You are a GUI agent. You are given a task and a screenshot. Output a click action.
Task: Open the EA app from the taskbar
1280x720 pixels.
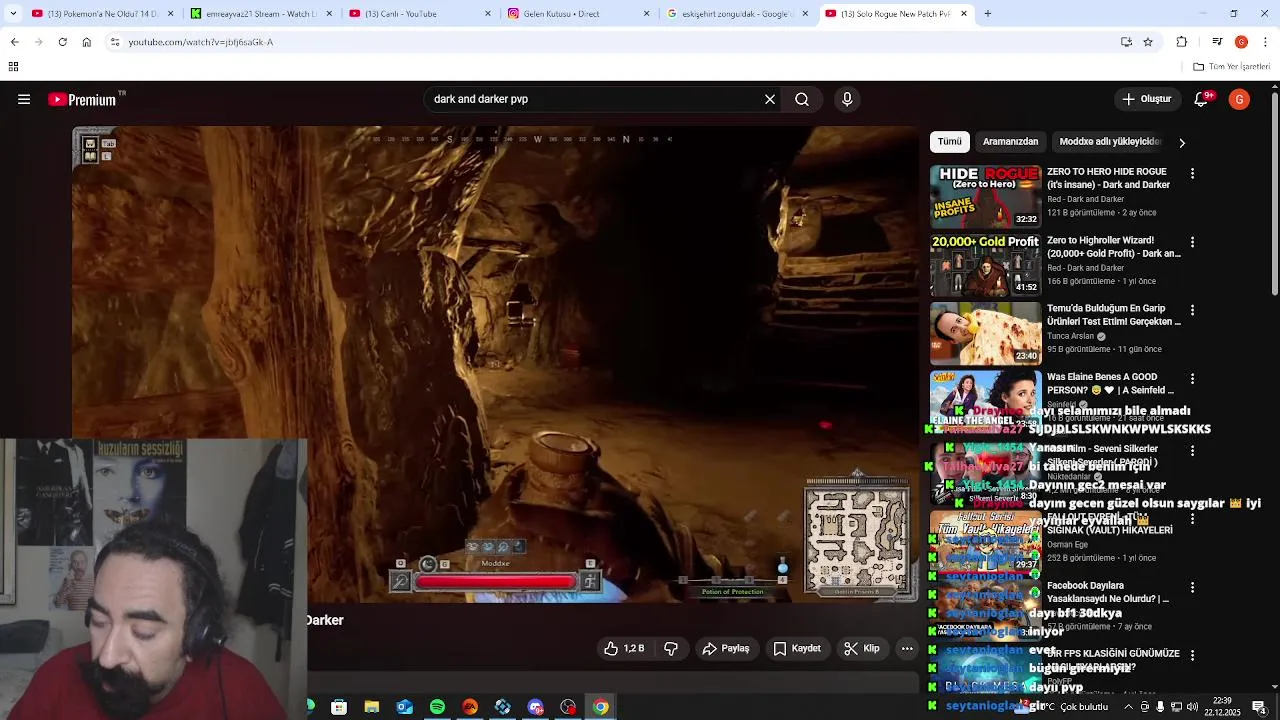tap(470, 707)
